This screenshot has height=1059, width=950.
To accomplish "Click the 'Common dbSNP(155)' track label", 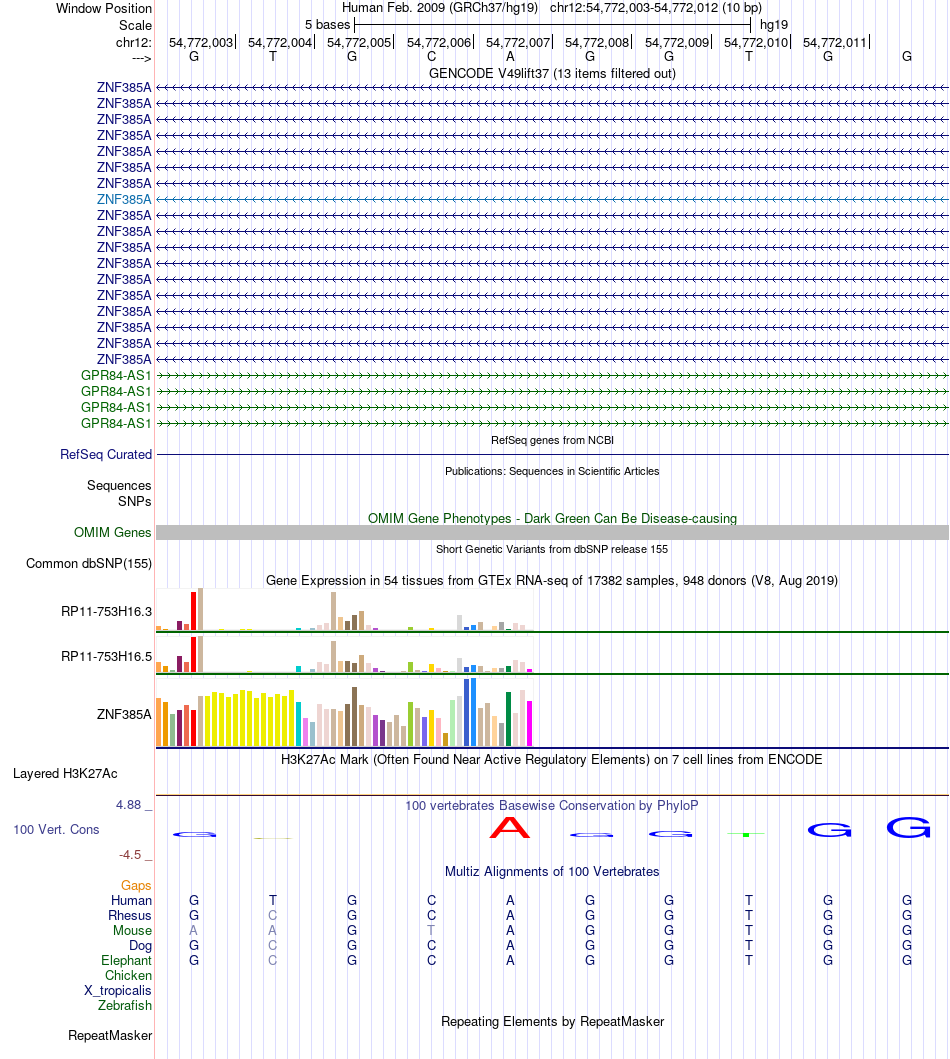I will pyautogui.click(x=89, y=563).
